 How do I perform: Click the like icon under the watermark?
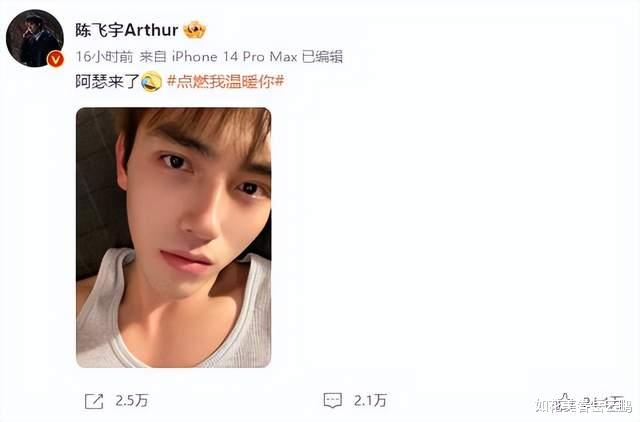(565, 401)
